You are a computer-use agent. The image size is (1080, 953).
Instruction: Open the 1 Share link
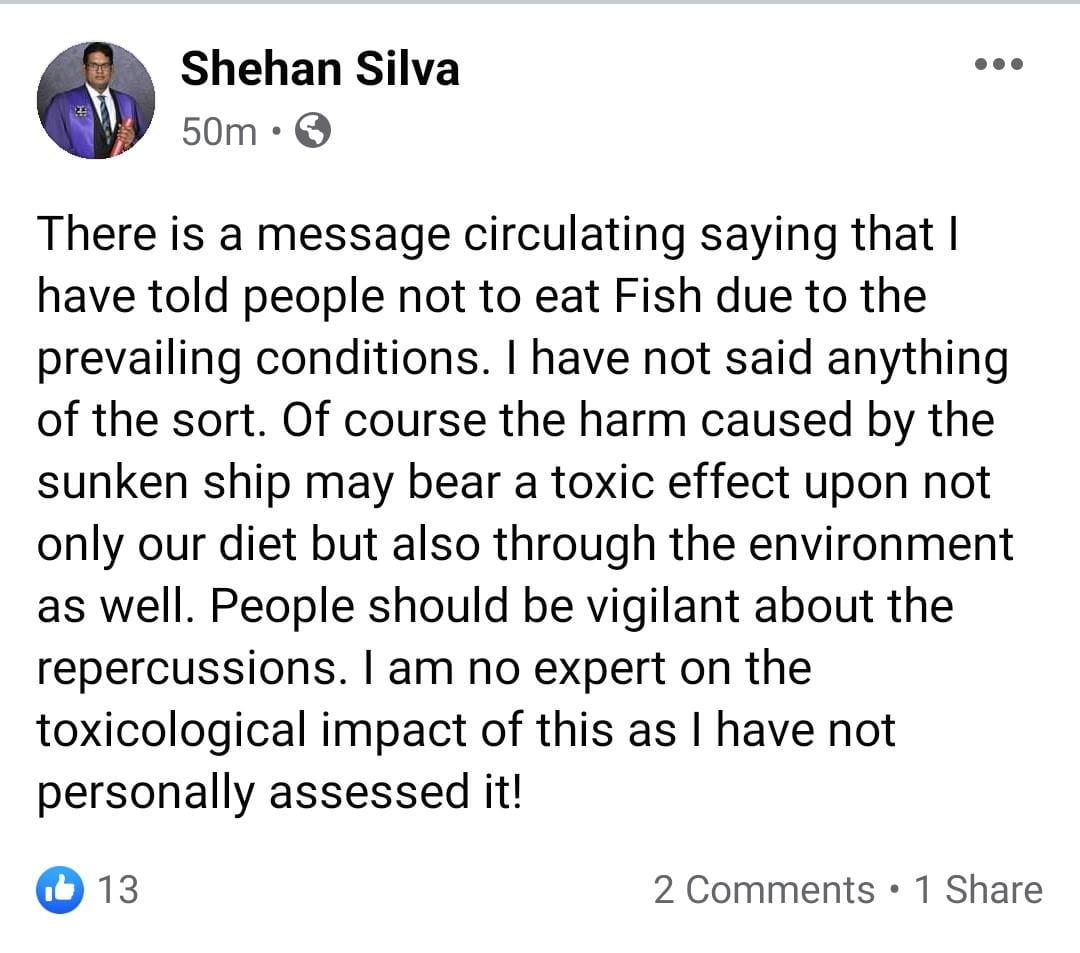click(x=978, y=889)
